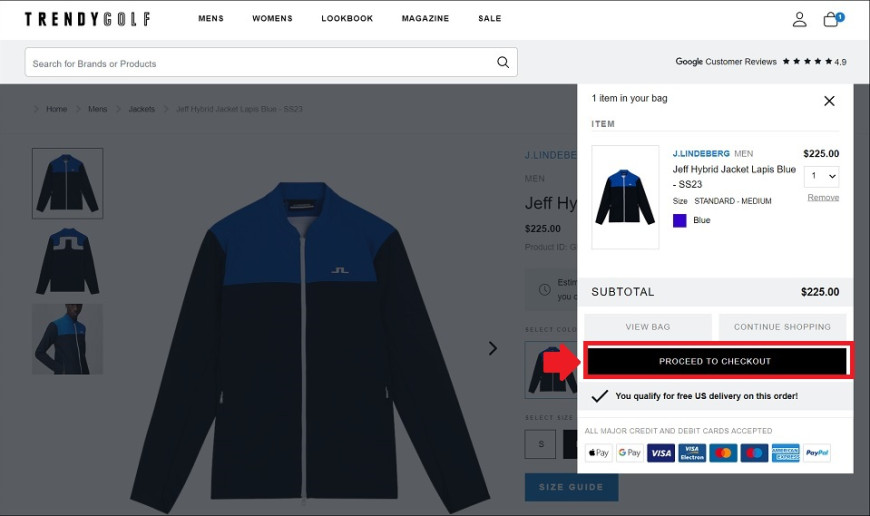The image size is (870, 516).
Task: Open the SALE menu item
Action: pos(489,18)
